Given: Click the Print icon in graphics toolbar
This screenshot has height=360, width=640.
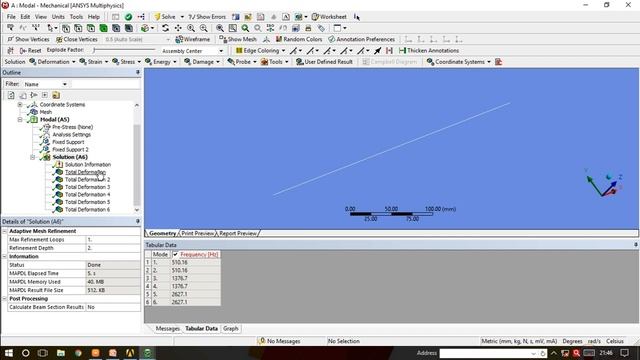Looking at the screenshot, I should 308,28.
